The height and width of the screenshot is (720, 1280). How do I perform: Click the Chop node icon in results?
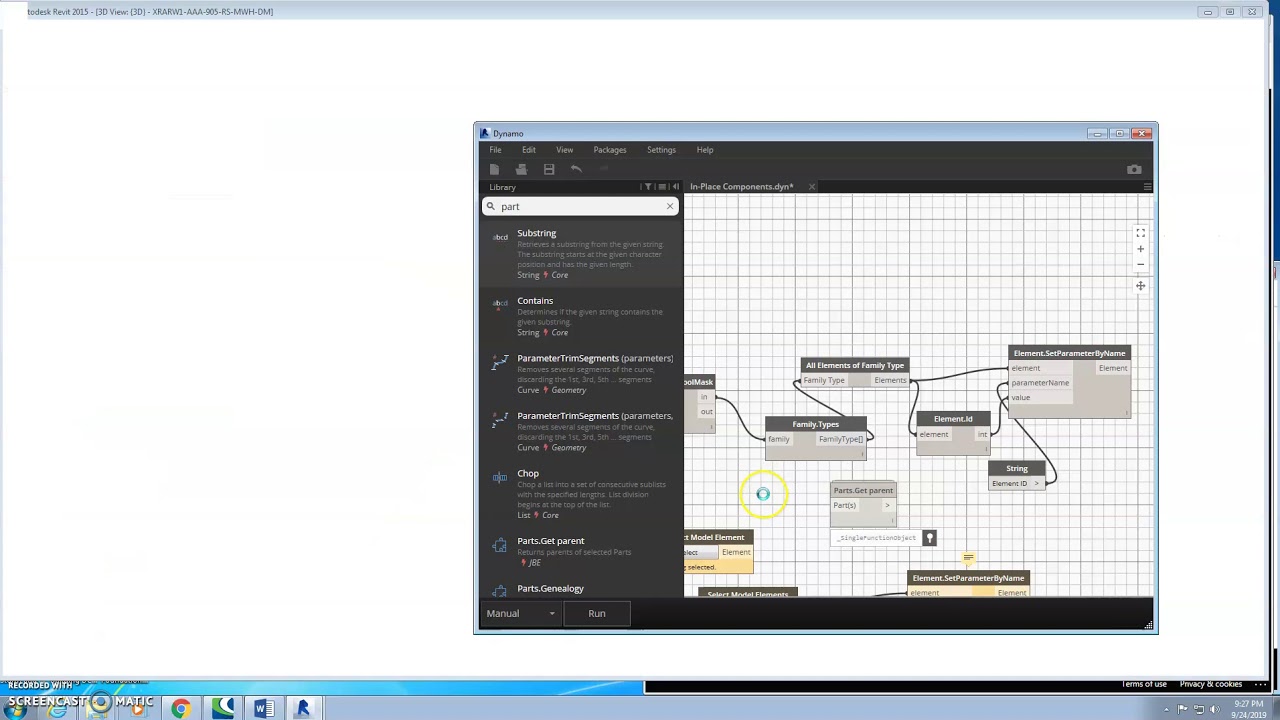click(x=500, y=477)
